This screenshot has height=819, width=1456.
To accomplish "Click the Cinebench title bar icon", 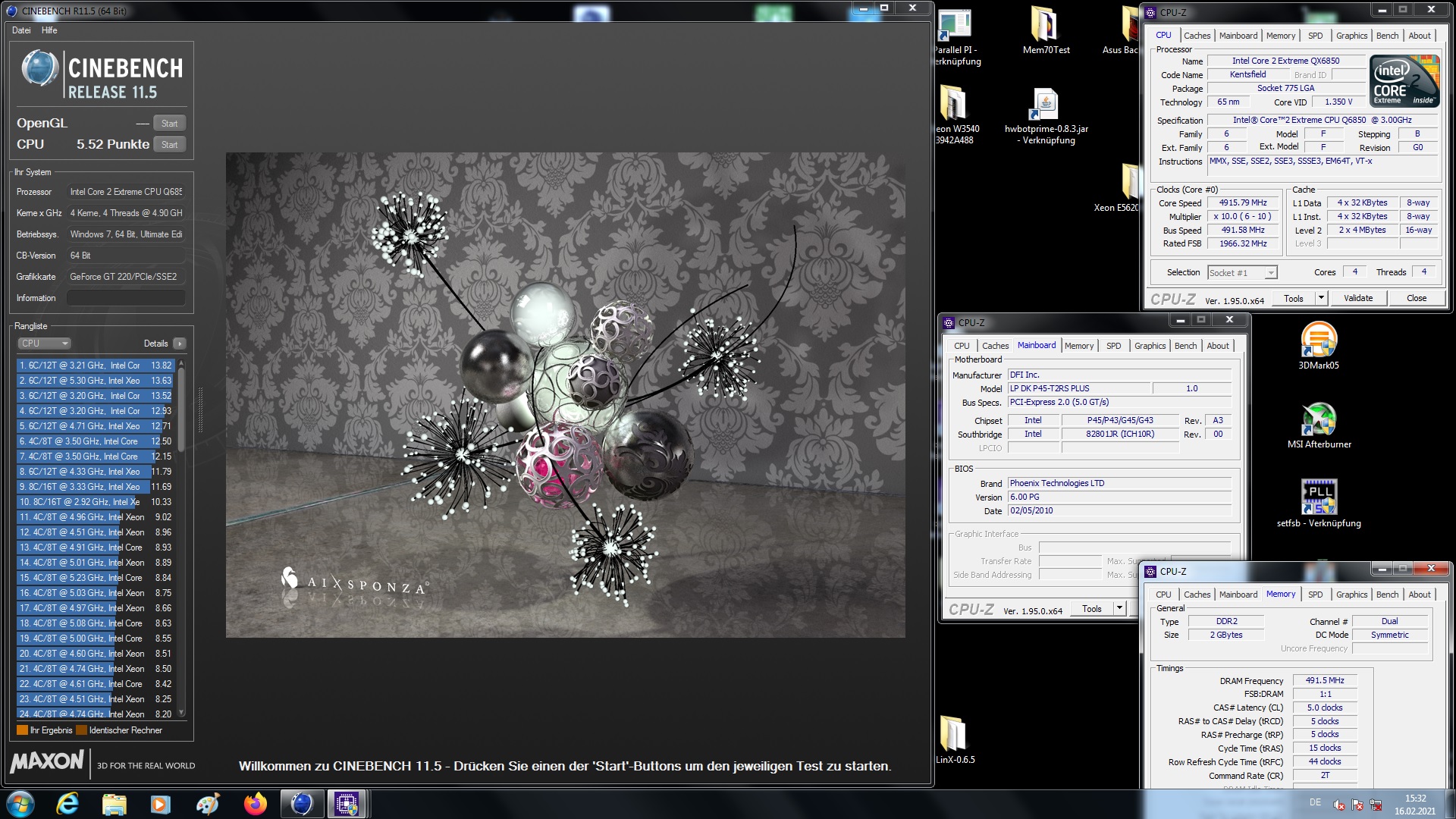I will coord(11,11).
